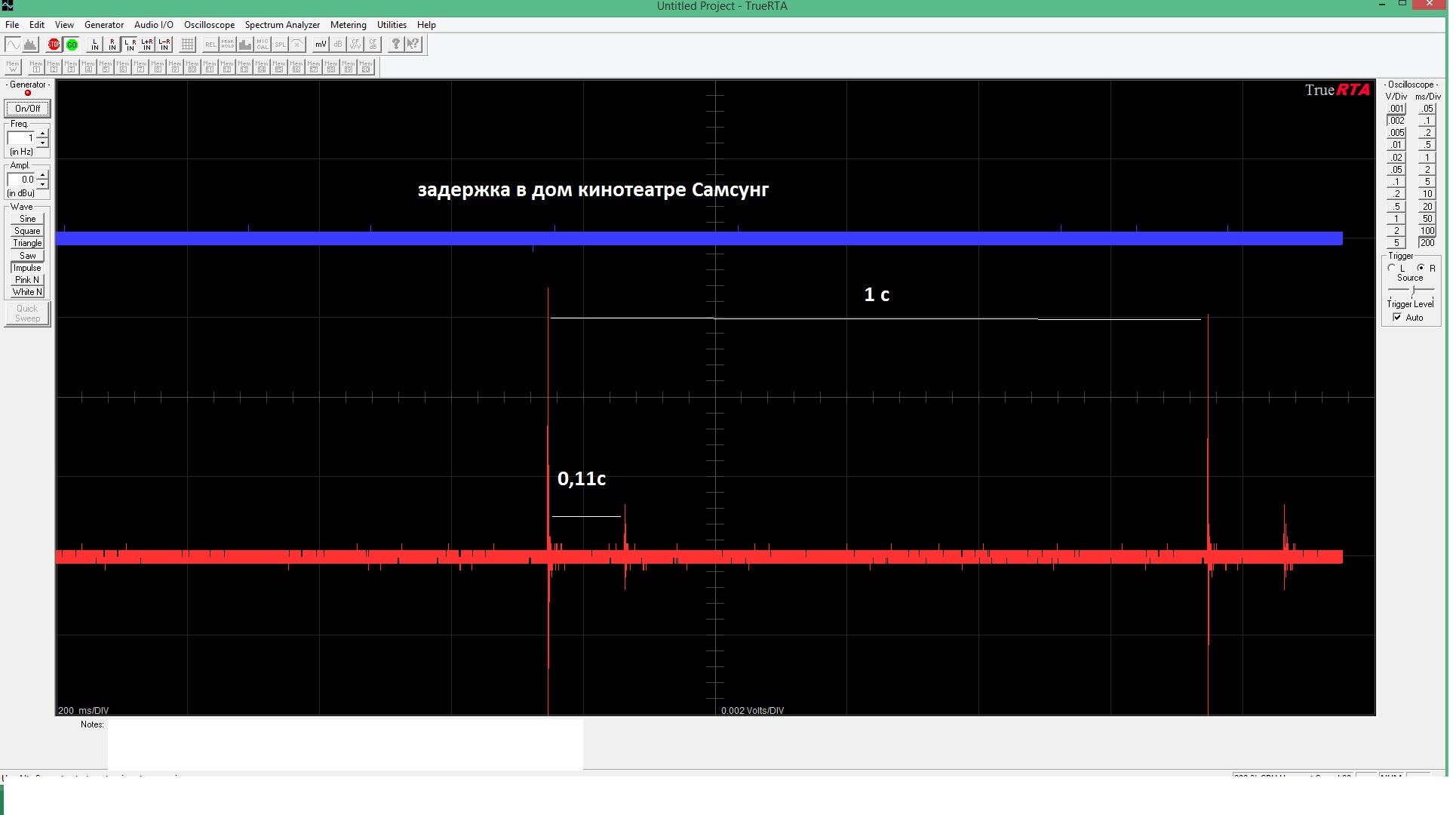Set V/Div to .001

pyautogui.click(x=1396, y=109)
